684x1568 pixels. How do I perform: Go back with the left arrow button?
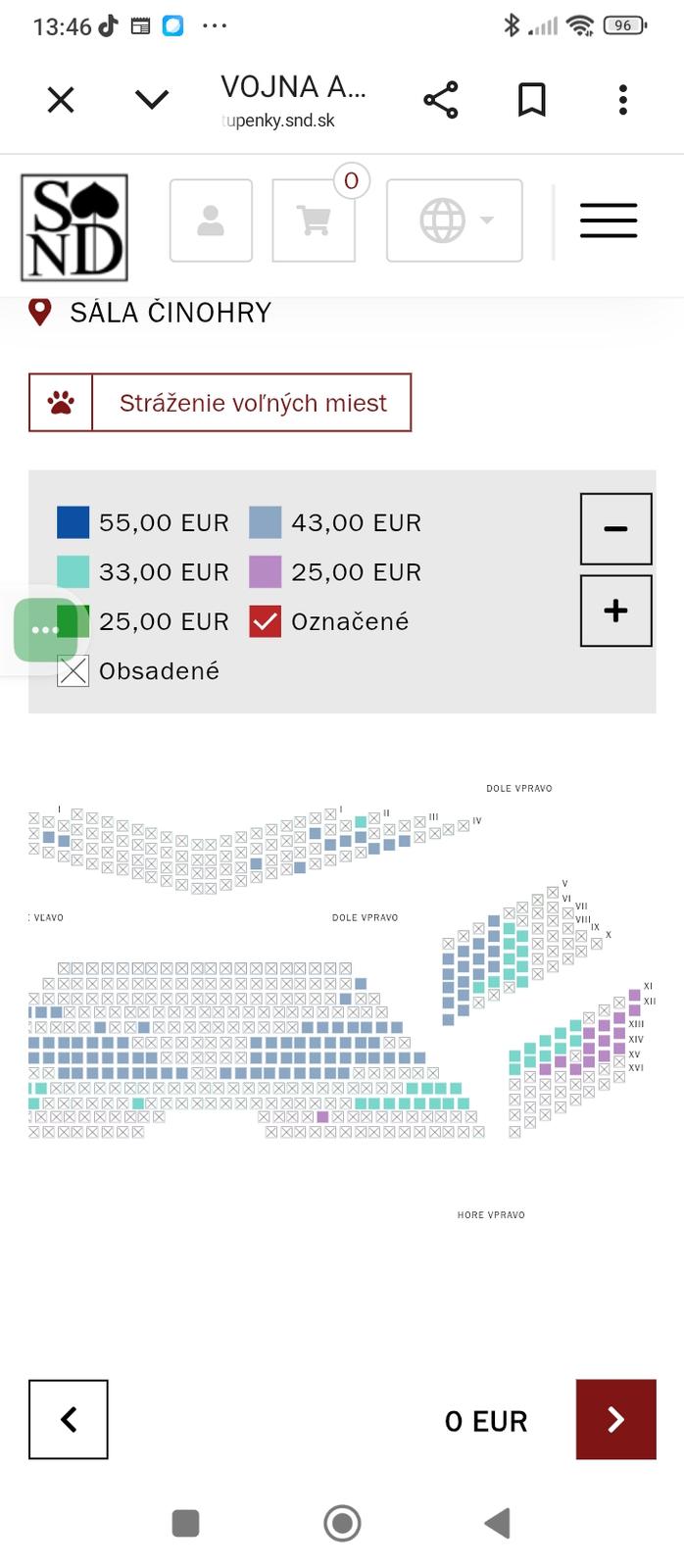69,1419
